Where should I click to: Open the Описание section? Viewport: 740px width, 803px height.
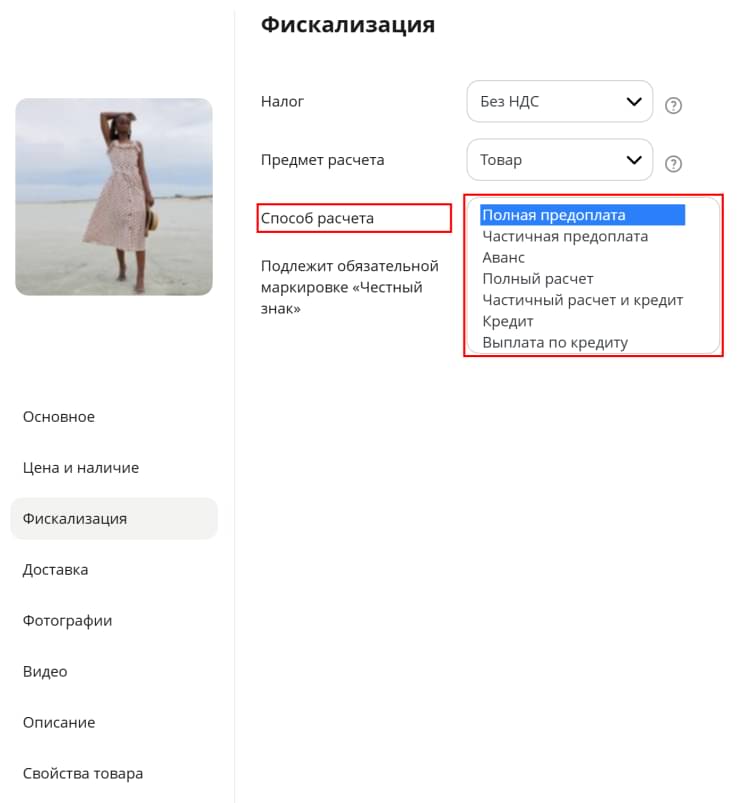click(59, 723)
